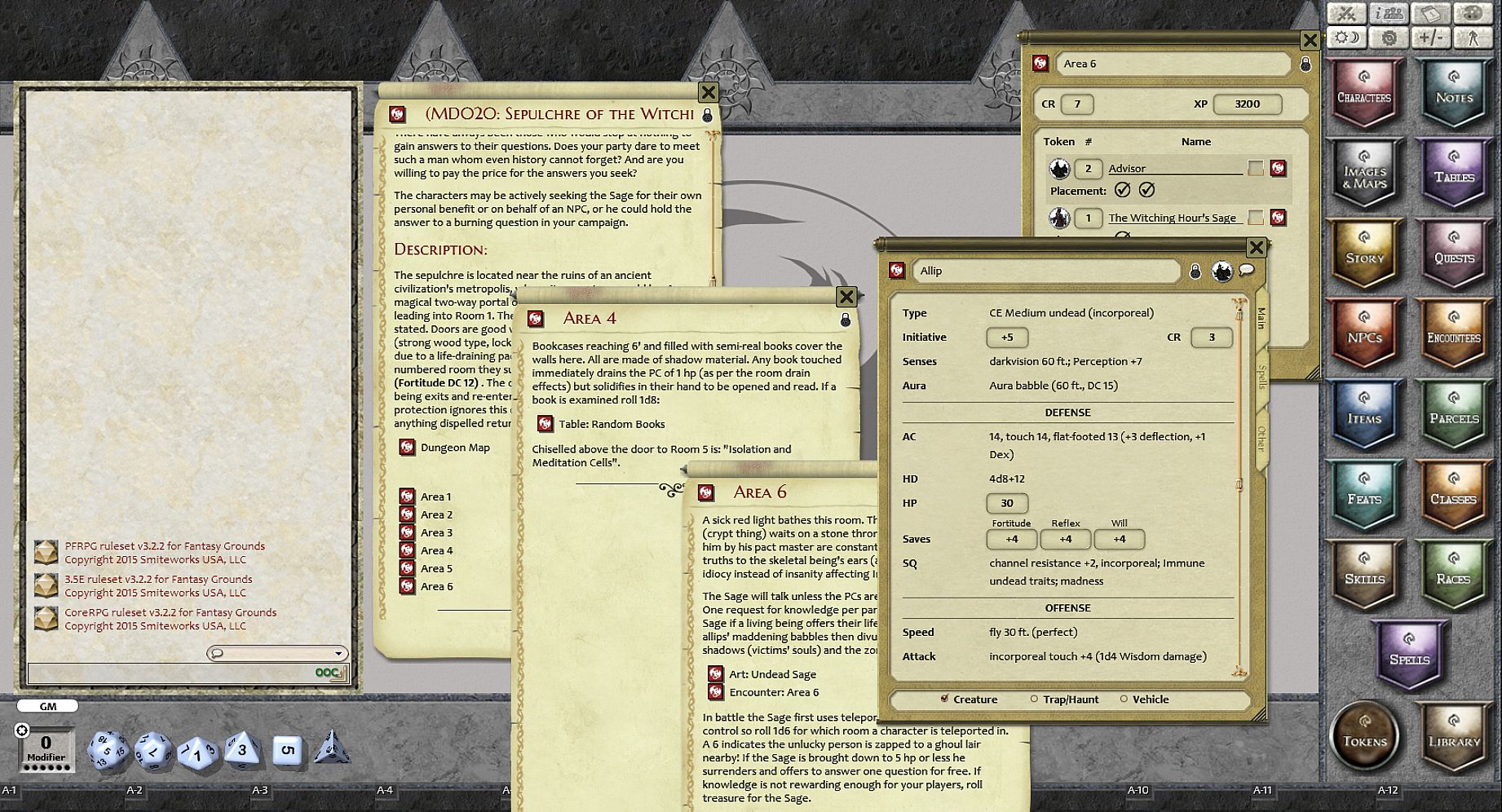The width and height of the screenshot is (1502, 812).
Task: Click the first Advisor placement checkmark
Action: (1123, 190)
